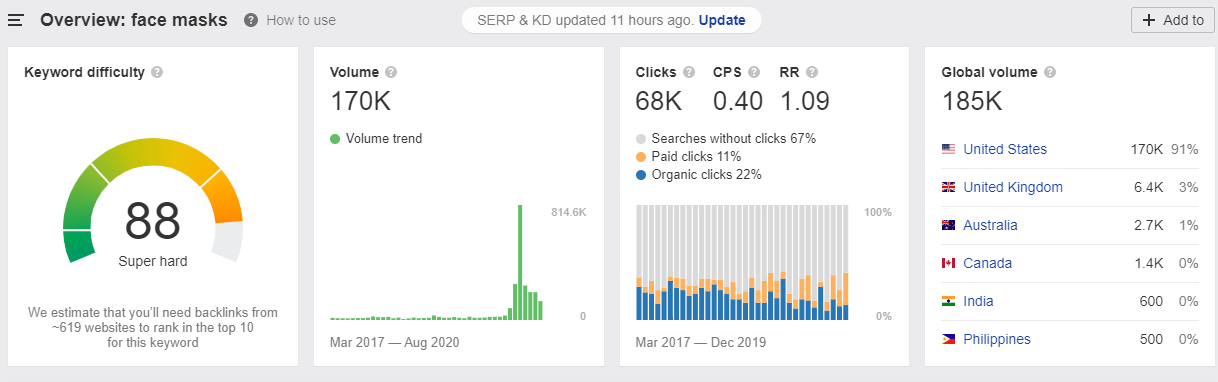Click the tallest green volume trend bar

coord(520,262)
